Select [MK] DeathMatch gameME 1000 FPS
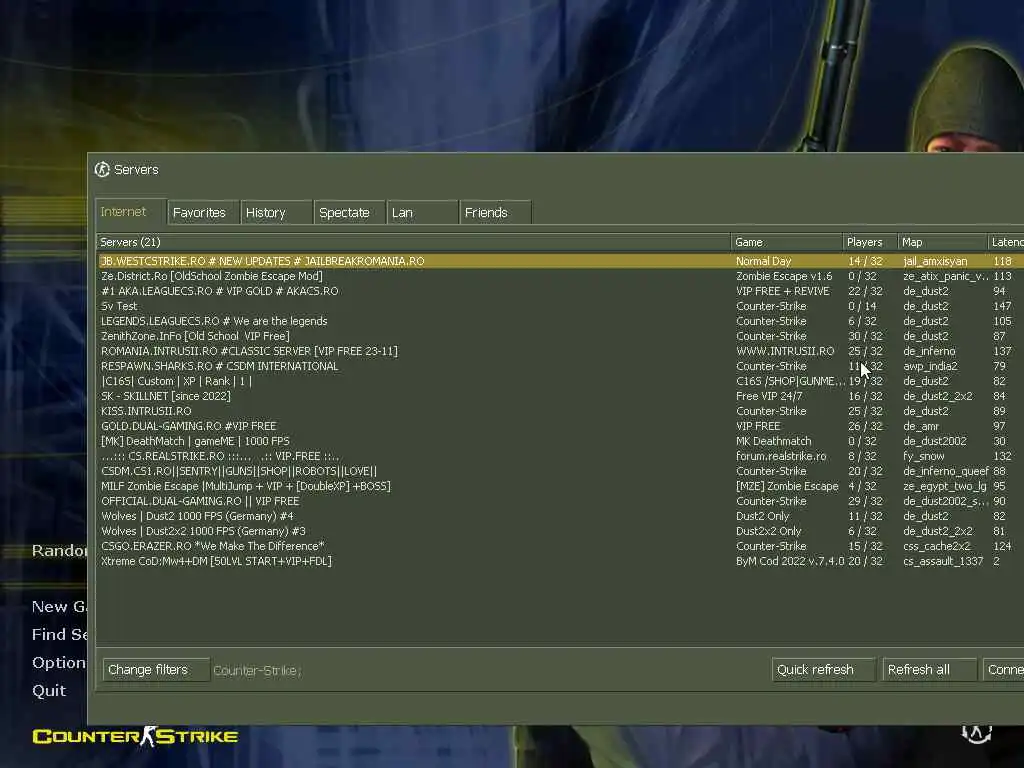The image size is (1024, 768). click(x=560, y=441)
